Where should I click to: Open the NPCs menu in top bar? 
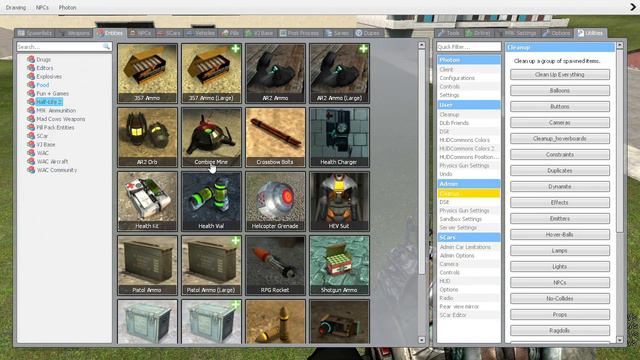click(42, 7)
